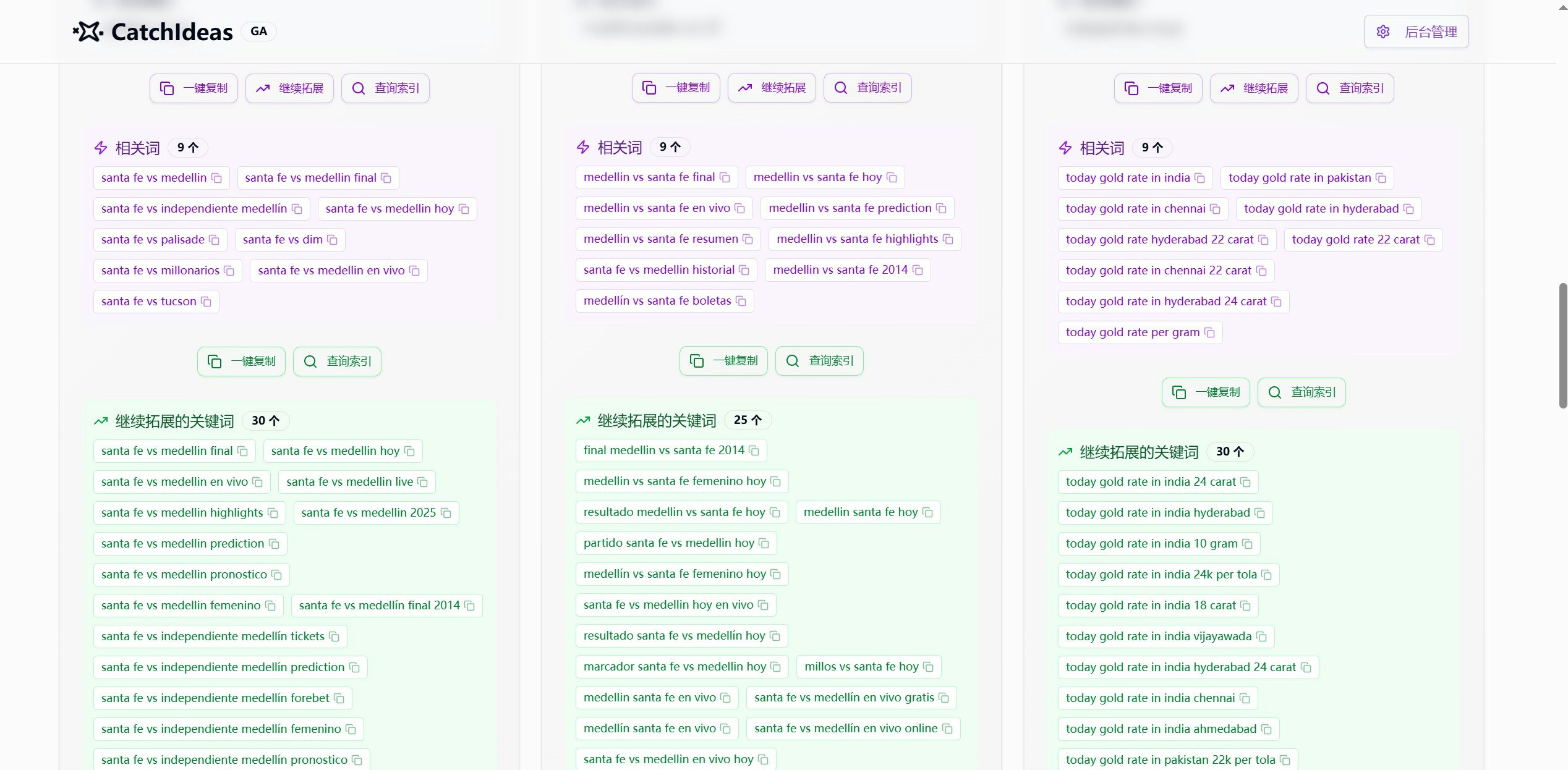Copy icon next to 'medellín vs santa fe boletas'
Viewport: 1568px width, 770px height.
(741, 301)
